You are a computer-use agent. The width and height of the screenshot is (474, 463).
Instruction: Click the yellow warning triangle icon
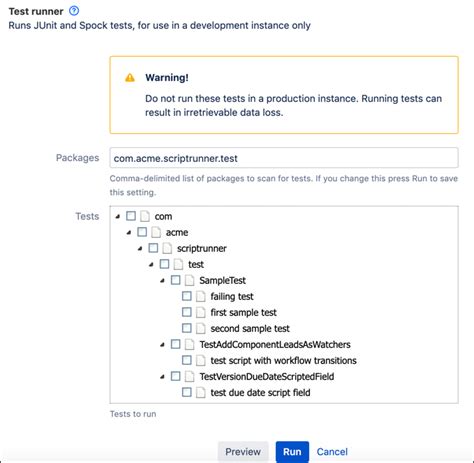(x=130, y=78)
